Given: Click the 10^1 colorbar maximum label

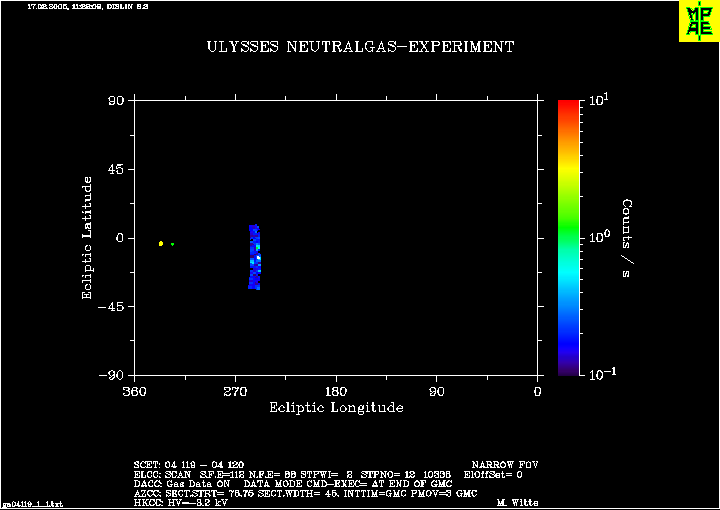Looking at the screenshot, I should click(599, 100).
